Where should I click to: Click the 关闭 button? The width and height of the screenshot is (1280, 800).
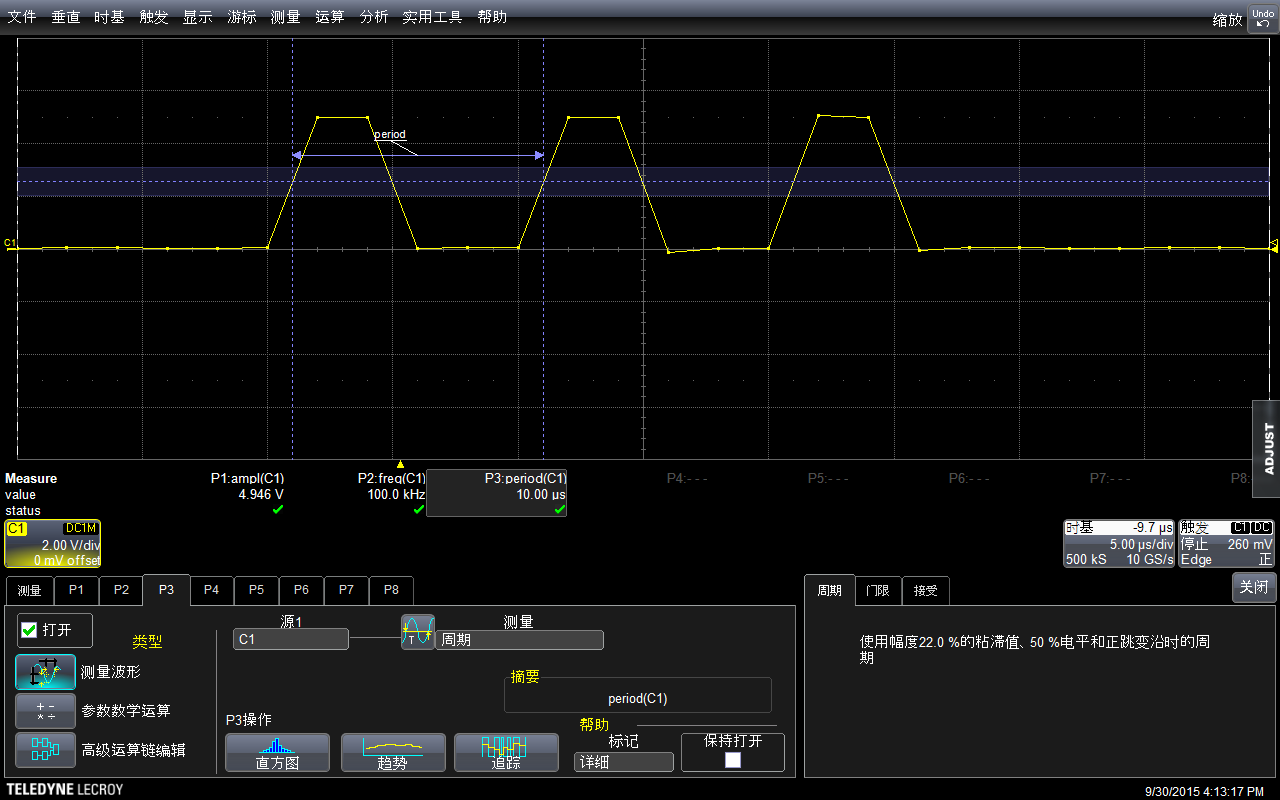click(1254, 587)
